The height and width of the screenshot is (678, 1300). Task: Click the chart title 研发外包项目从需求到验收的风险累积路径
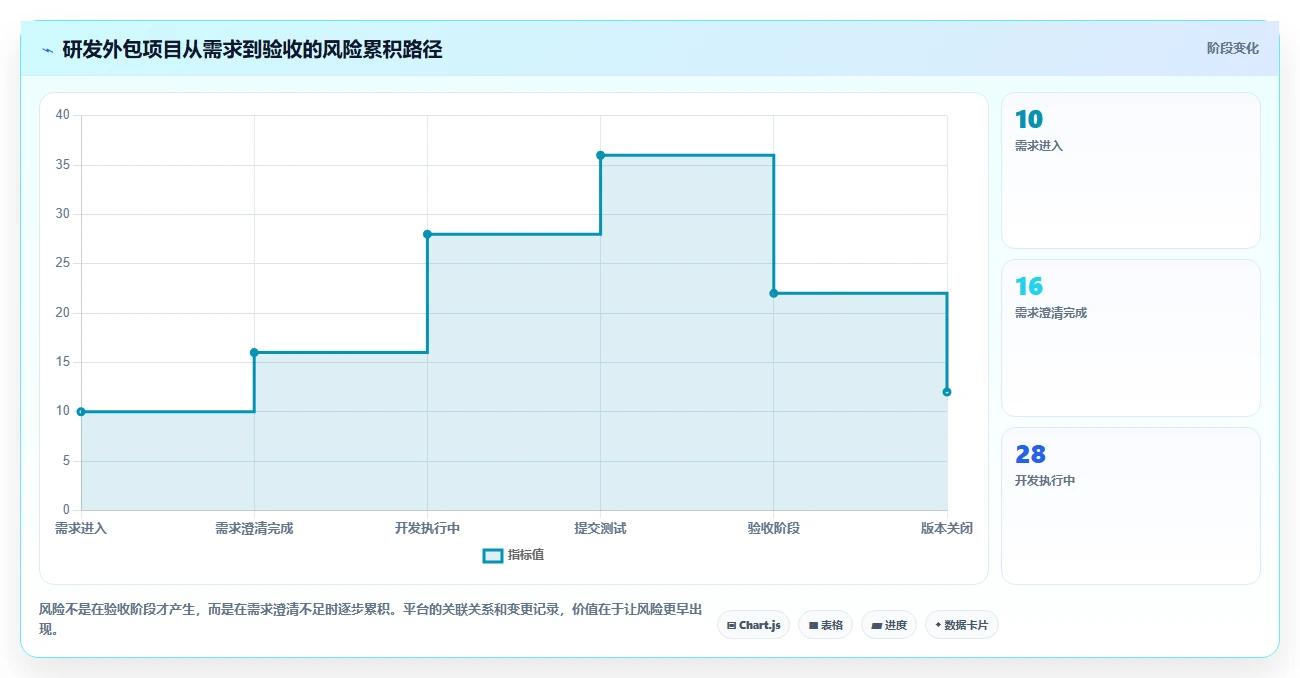click(x=252, y=49)
